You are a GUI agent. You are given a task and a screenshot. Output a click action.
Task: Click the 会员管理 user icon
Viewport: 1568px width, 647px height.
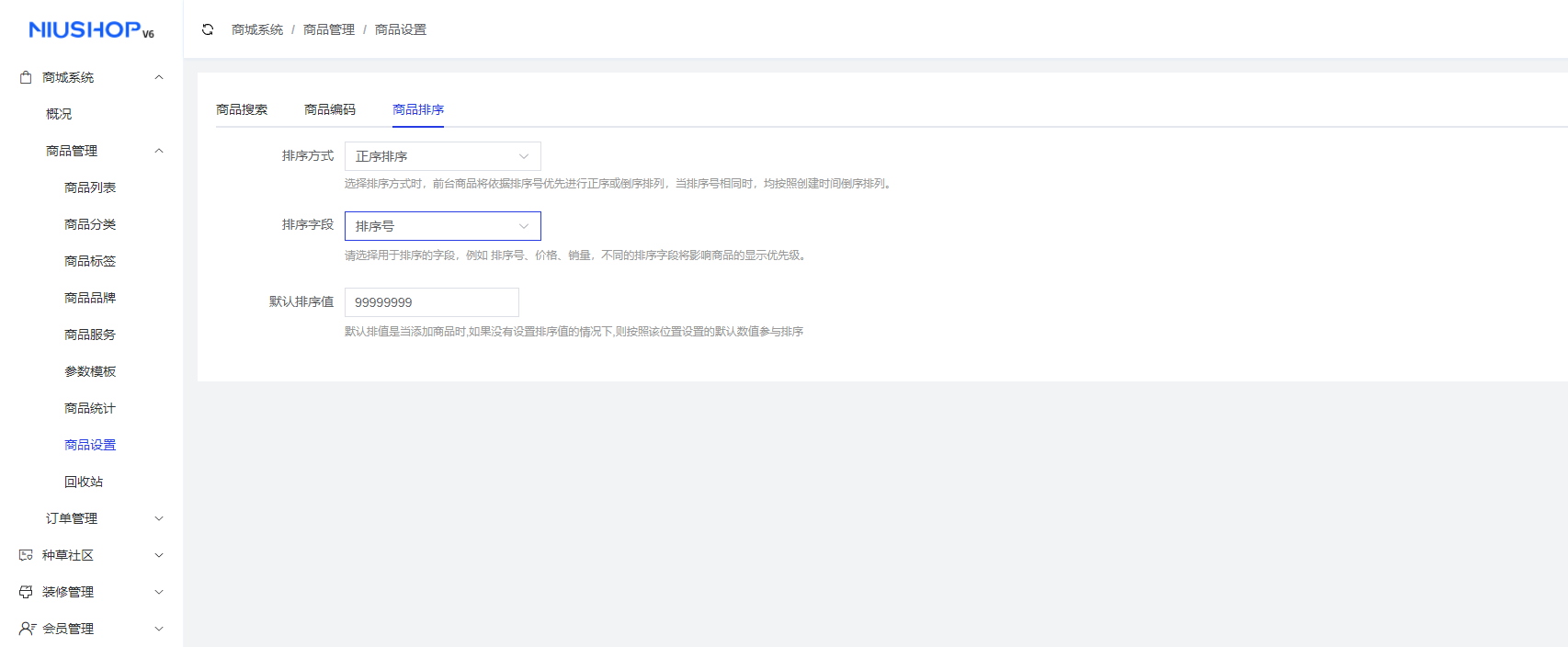pyautogui.click(x=27, y=629)
